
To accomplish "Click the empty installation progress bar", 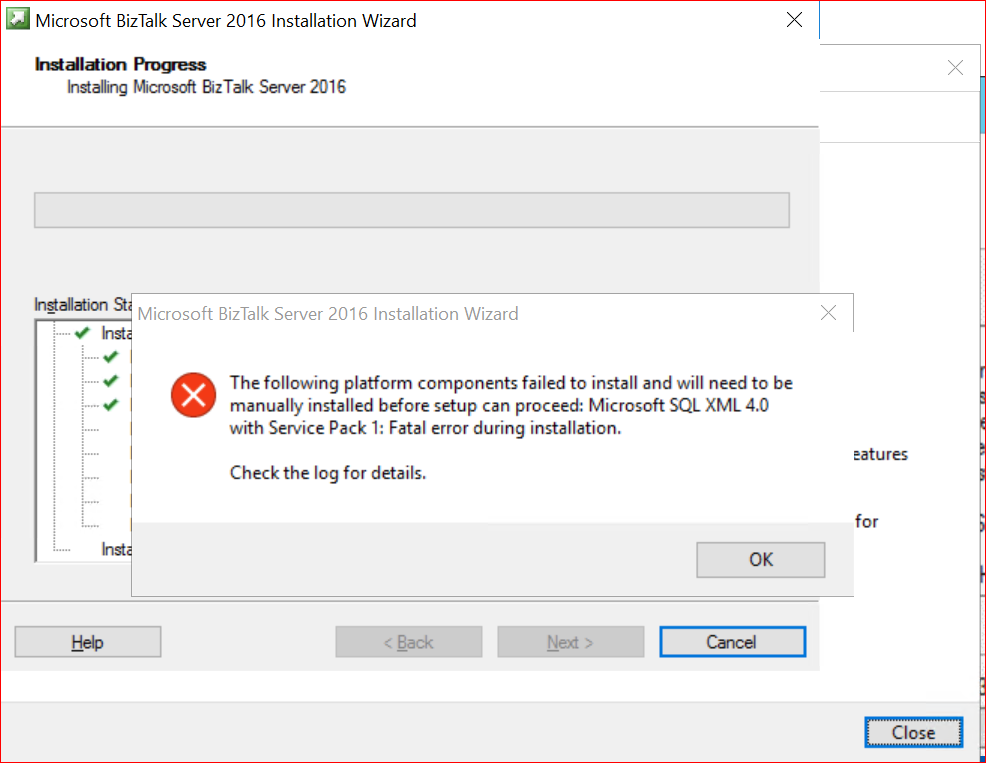I will 411,210.
